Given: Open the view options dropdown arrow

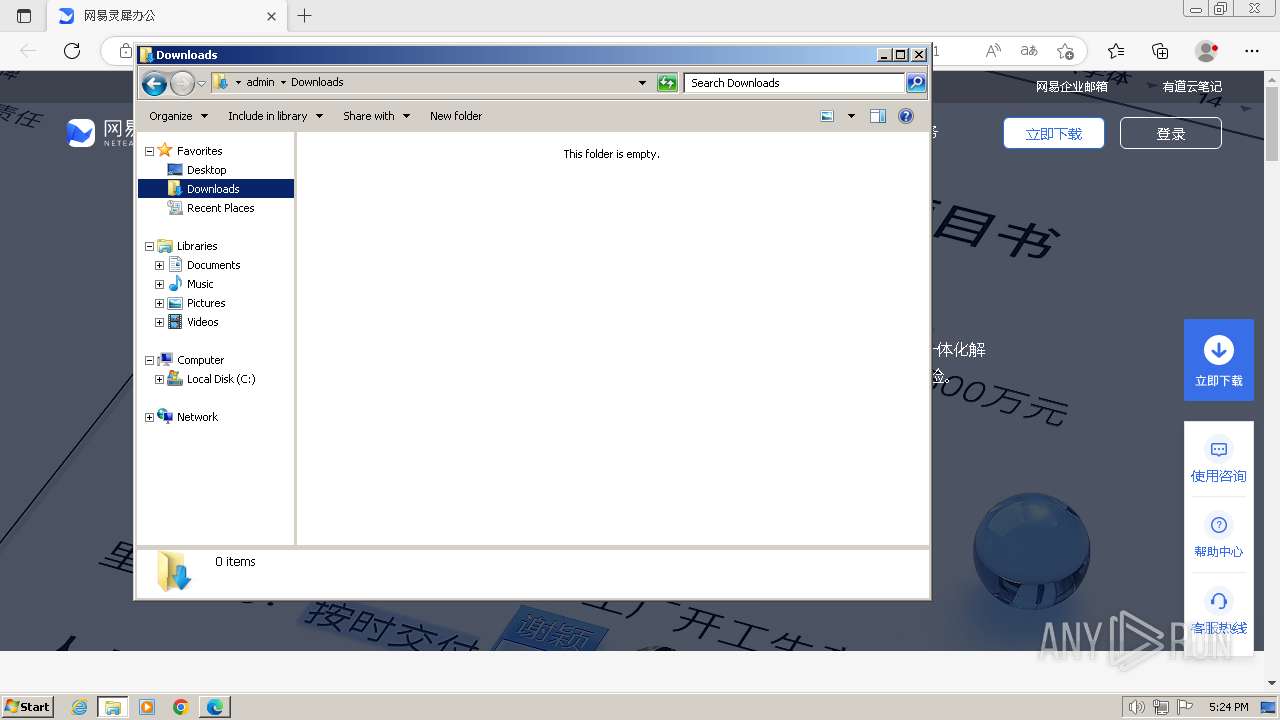Looking at the screenshot, I should click(851, 116).
